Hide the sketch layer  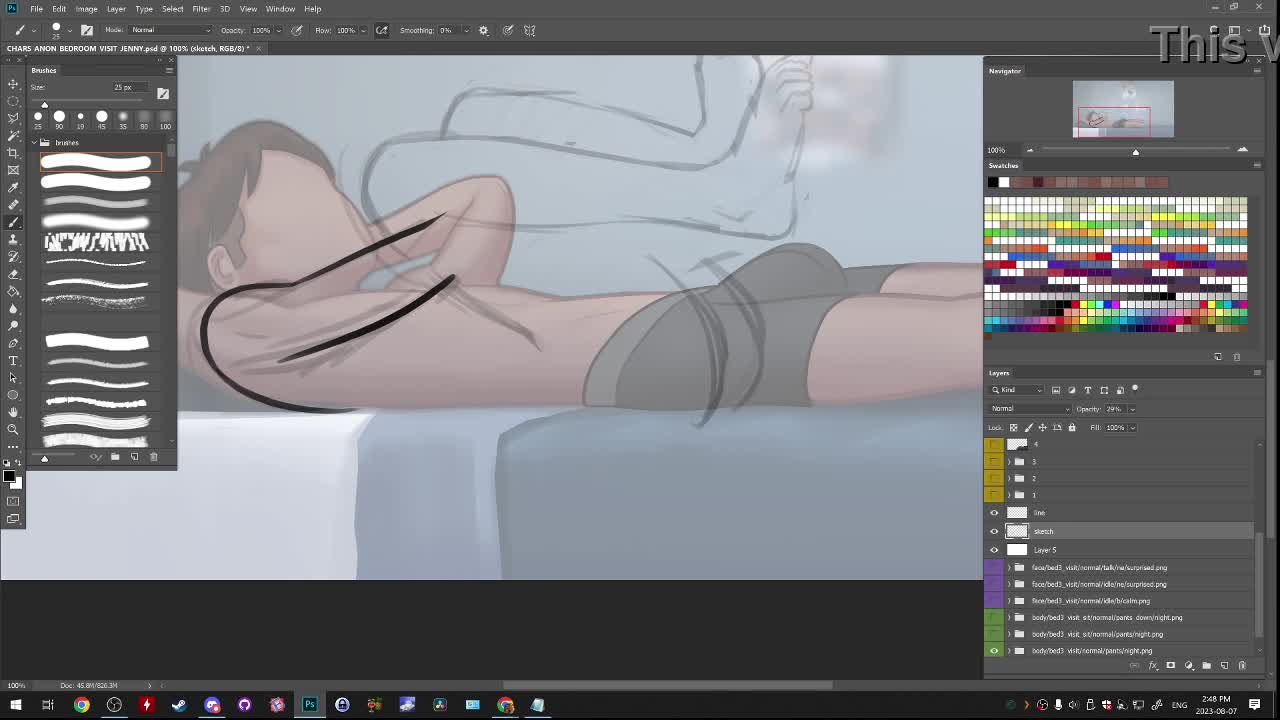[994, 531]
